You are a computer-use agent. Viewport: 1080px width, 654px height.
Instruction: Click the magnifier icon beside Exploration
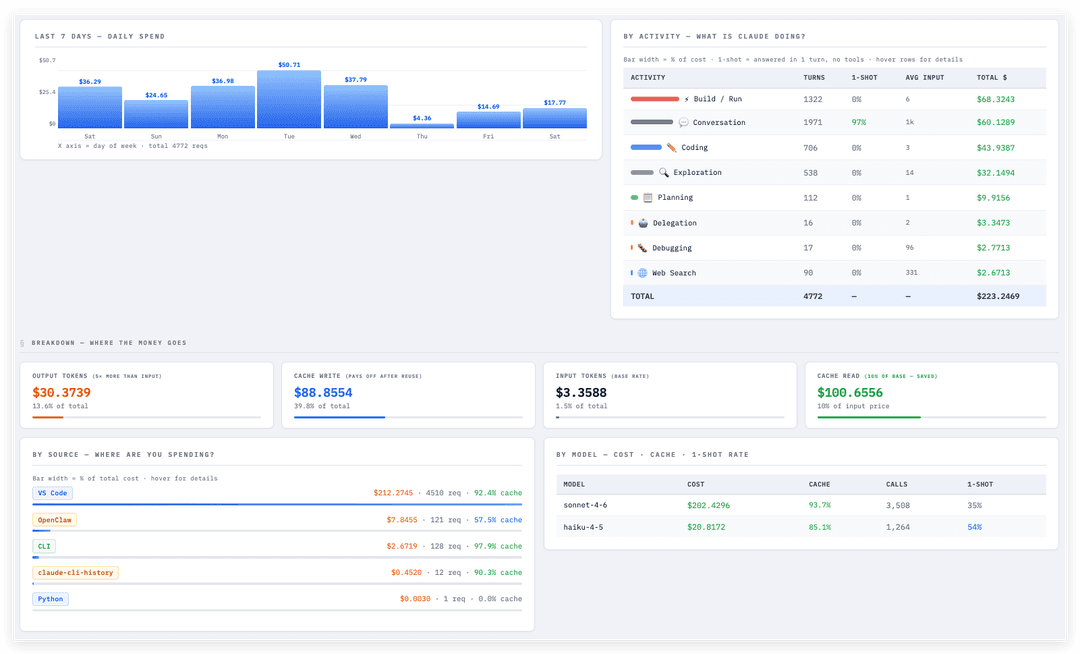(x=664, y=172)
